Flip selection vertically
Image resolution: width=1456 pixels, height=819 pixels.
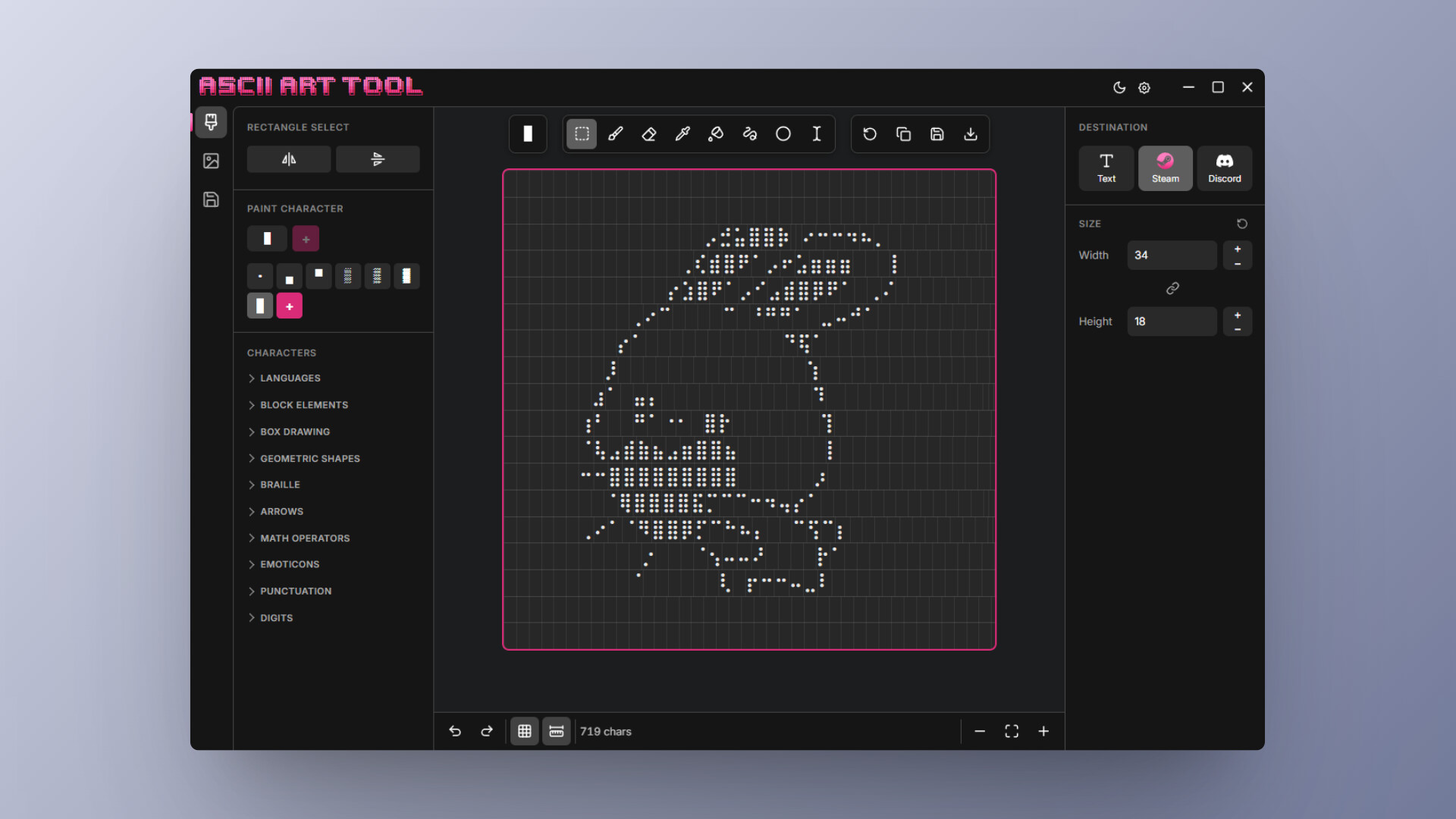tap(378, 159)
